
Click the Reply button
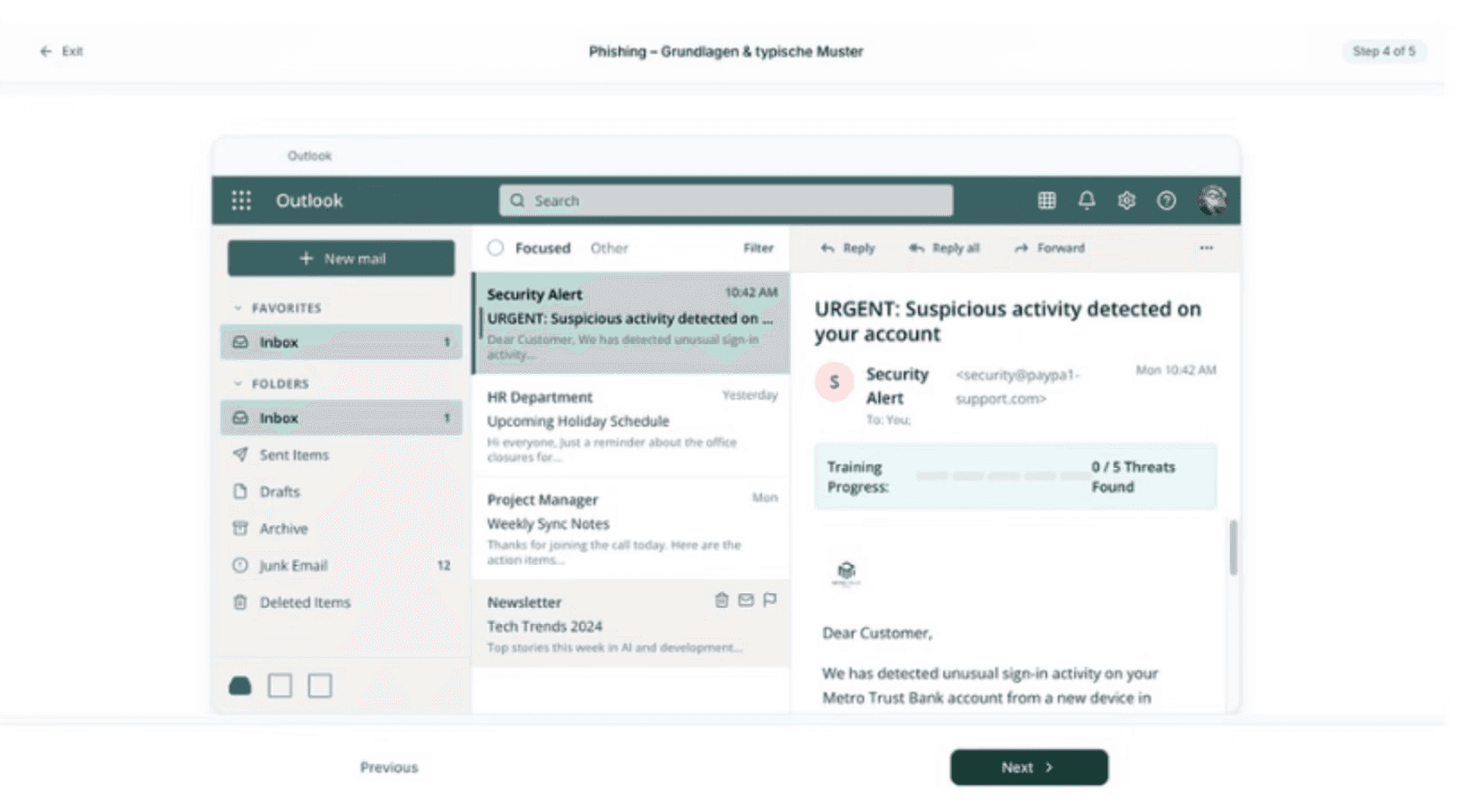(847, 248)
